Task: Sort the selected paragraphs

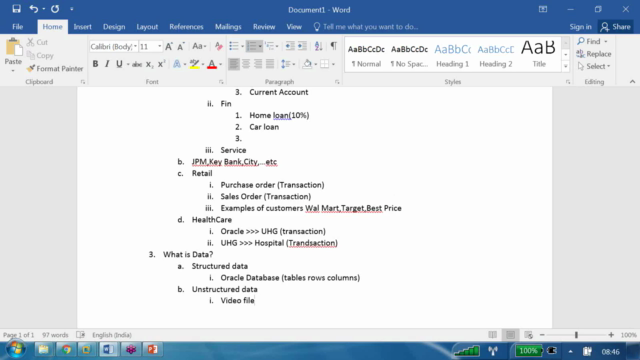Action: tap(319, 46)
